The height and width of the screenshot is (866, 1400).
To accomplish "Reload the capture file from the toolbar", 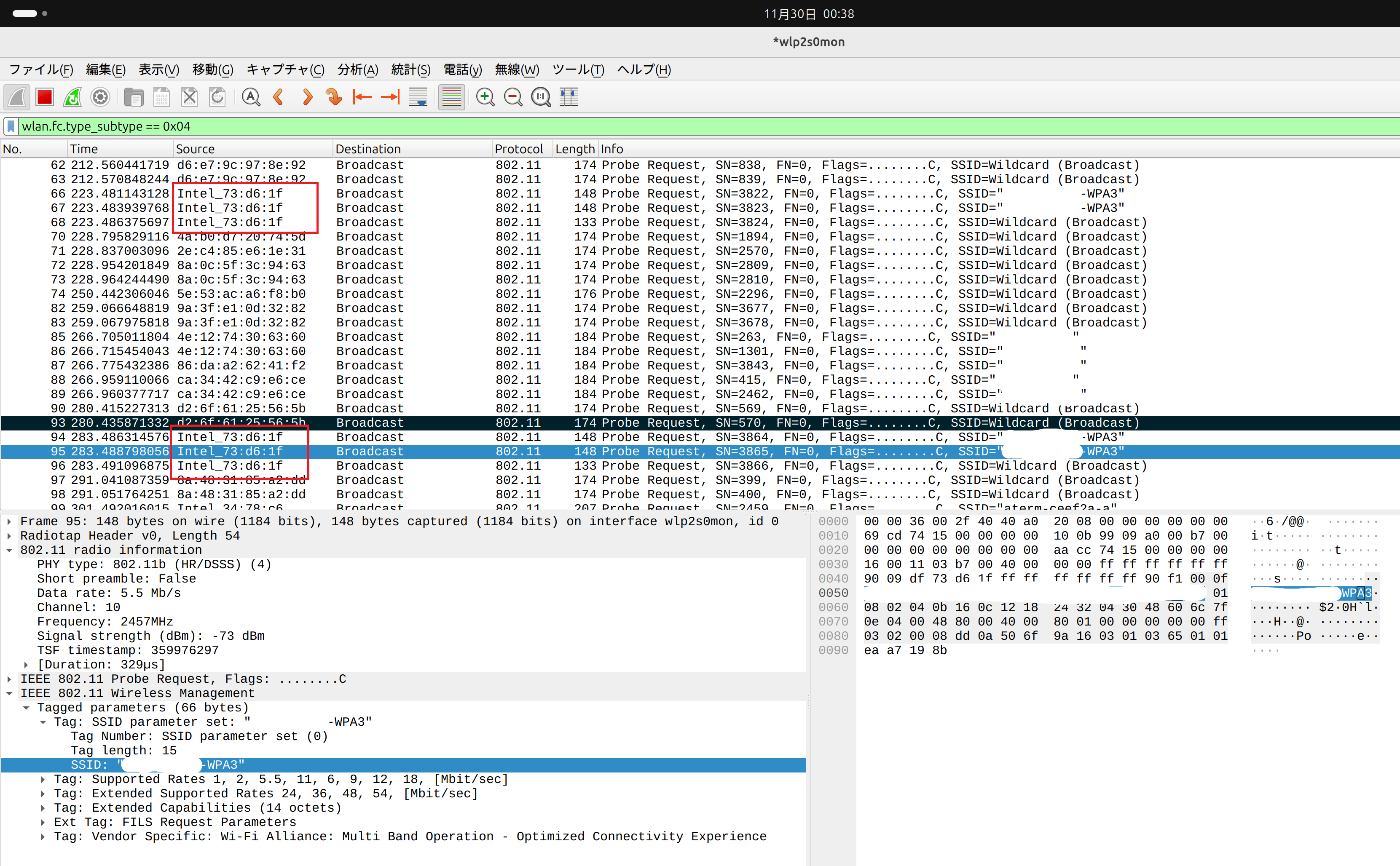I will (217, 97).
